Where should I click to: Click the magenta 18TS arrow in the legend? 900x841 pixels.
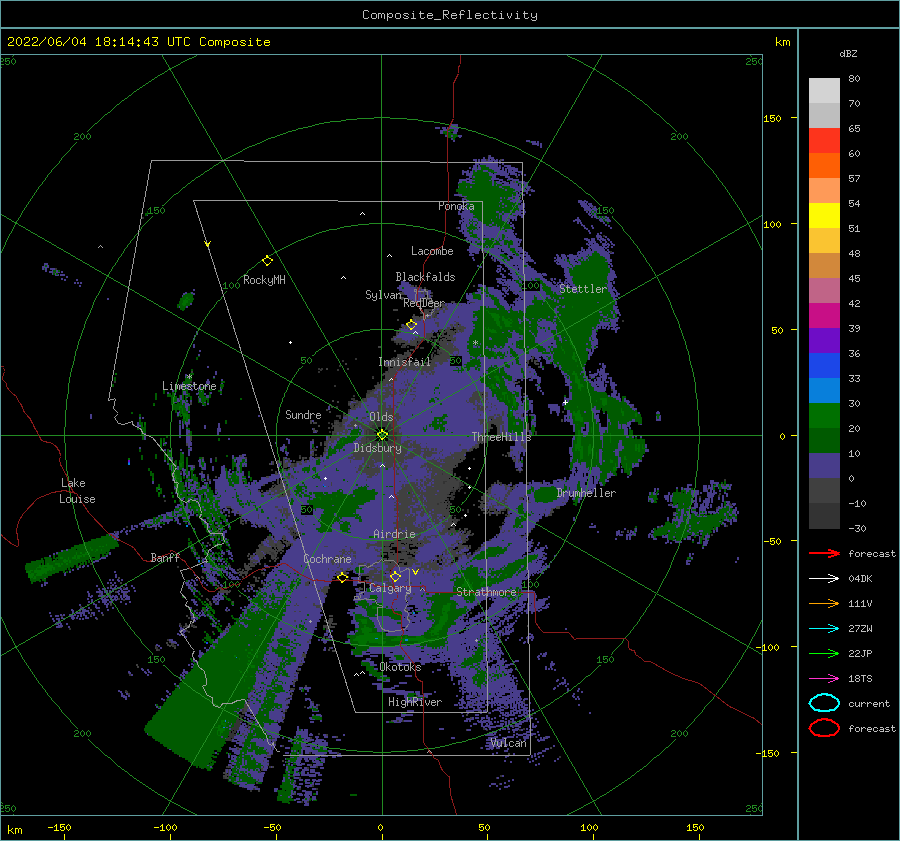pyautogui.click(x=824, y=679)
